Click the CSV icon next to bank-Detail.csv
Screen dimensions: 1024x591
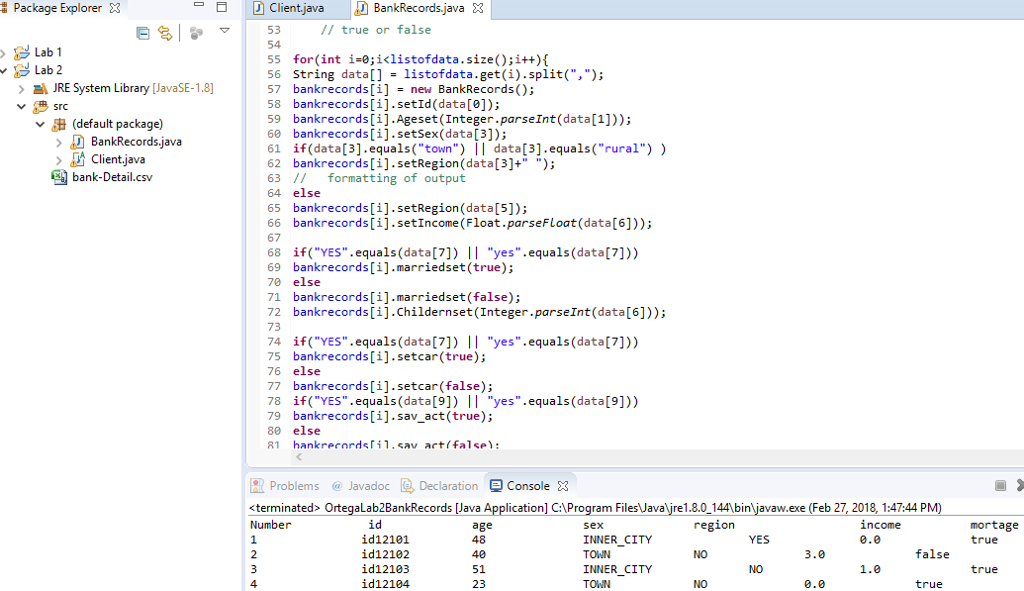(x=59, y=177)
